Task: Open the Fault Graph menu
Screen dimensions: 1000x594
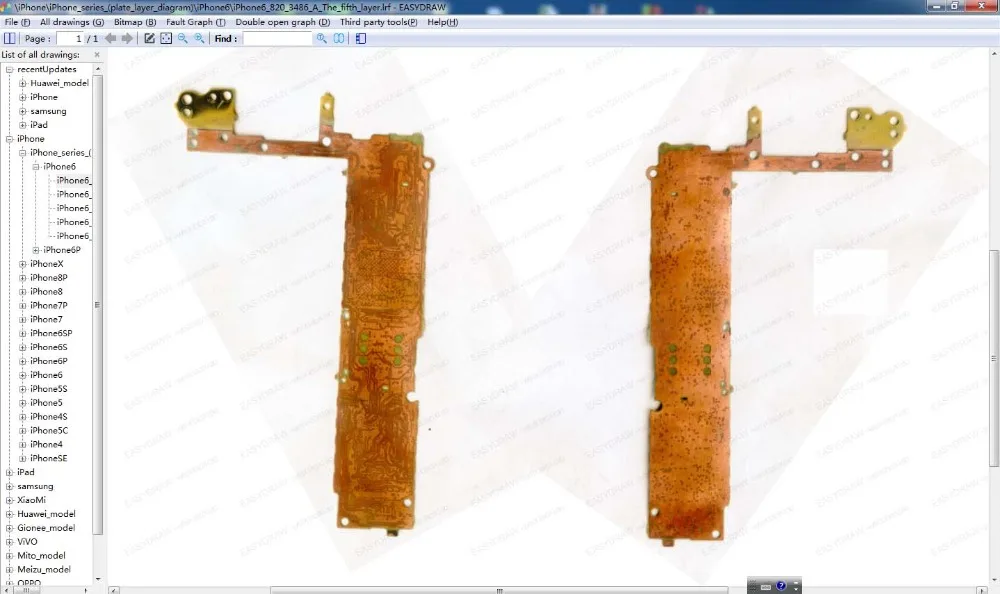Action: (x=196, y=22)
